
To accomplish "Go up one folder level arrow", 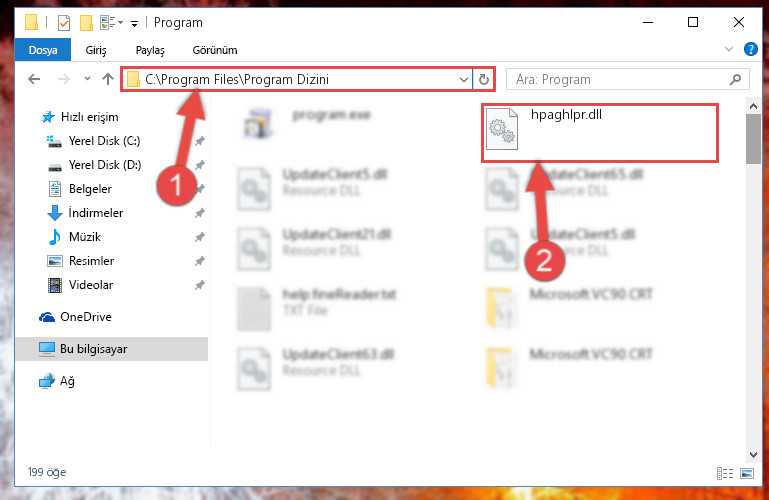I will click(x=108, y=79).
